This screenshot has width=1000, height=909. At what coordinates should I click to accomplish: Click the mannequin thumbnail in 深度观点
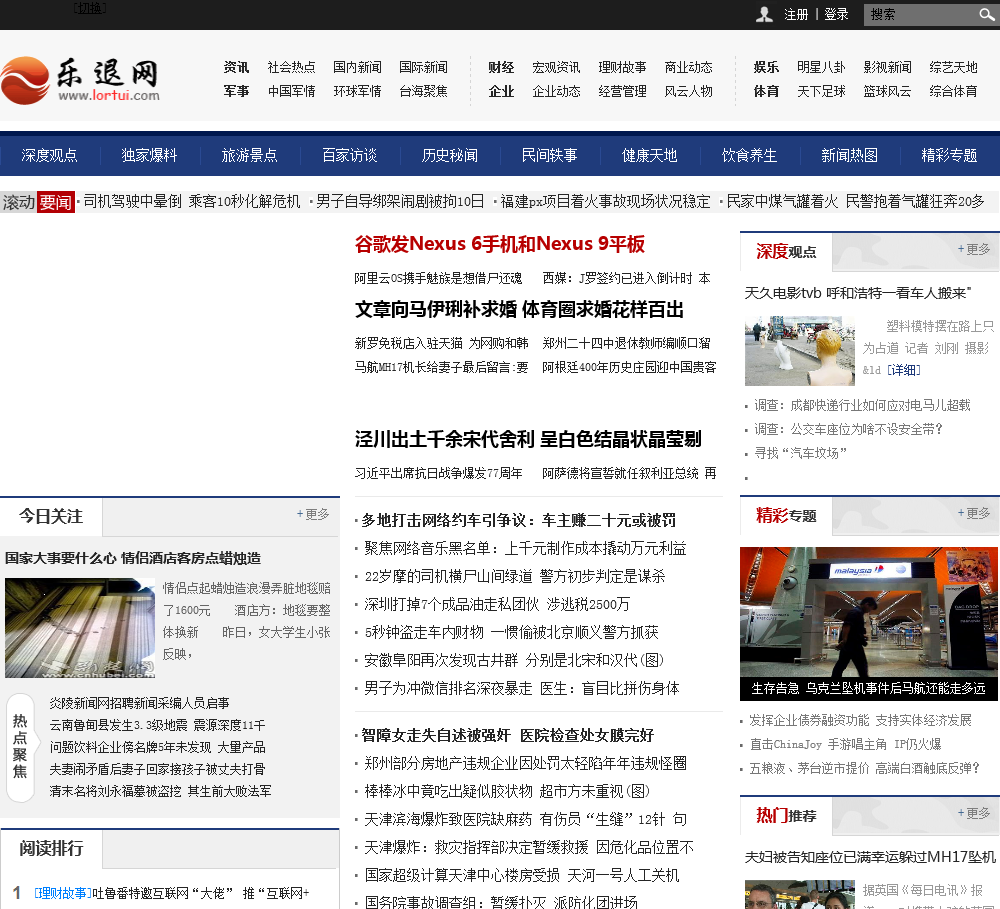tap(800, 351)
